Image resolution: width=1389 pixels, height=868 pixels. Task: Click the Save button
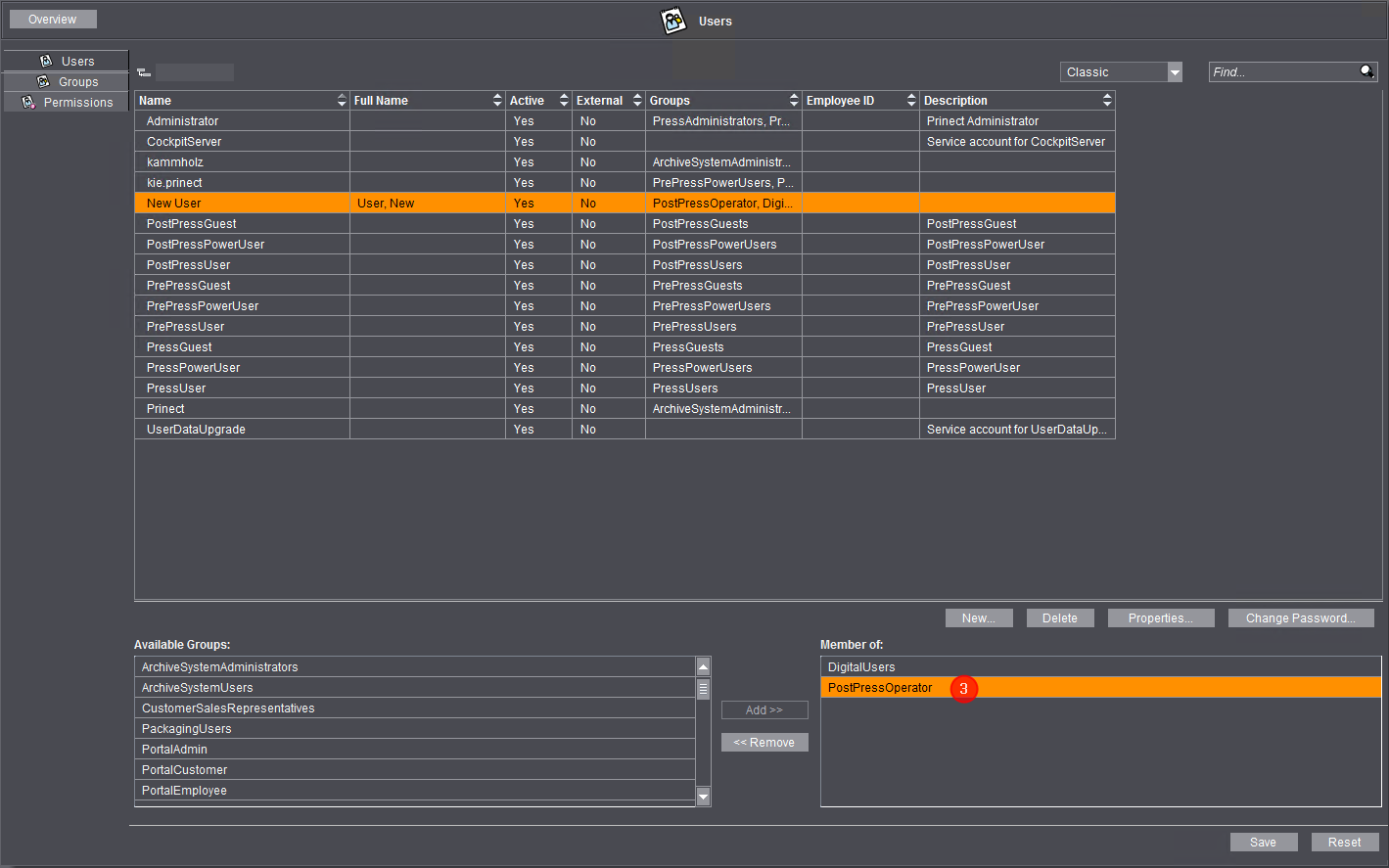1263,843
